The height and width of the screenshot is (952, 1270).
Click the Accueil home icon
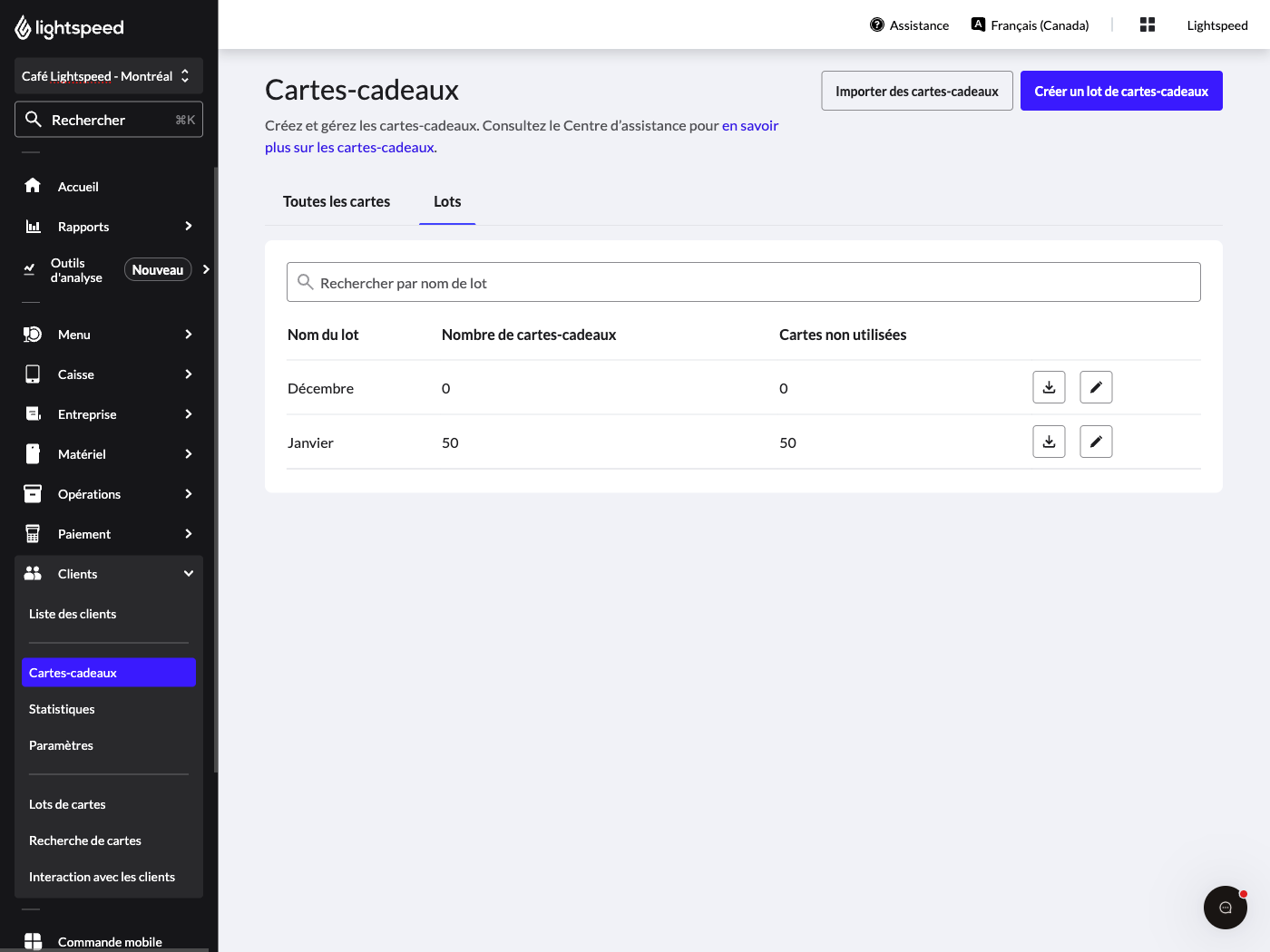33,186
